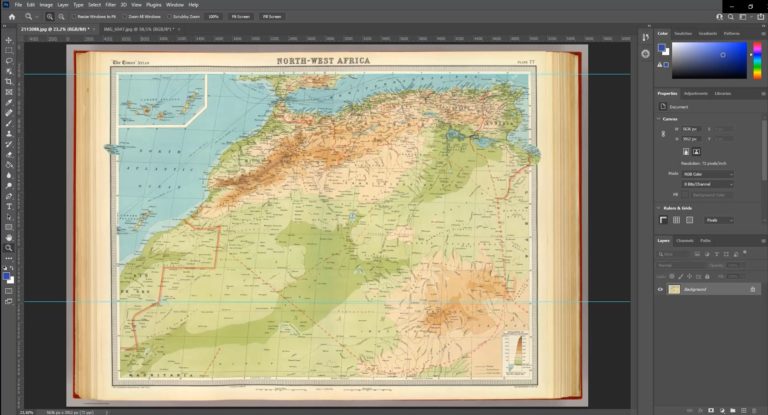Select the Crop tool
Viewport: 768px width, 415px height.
click(9, 81)
